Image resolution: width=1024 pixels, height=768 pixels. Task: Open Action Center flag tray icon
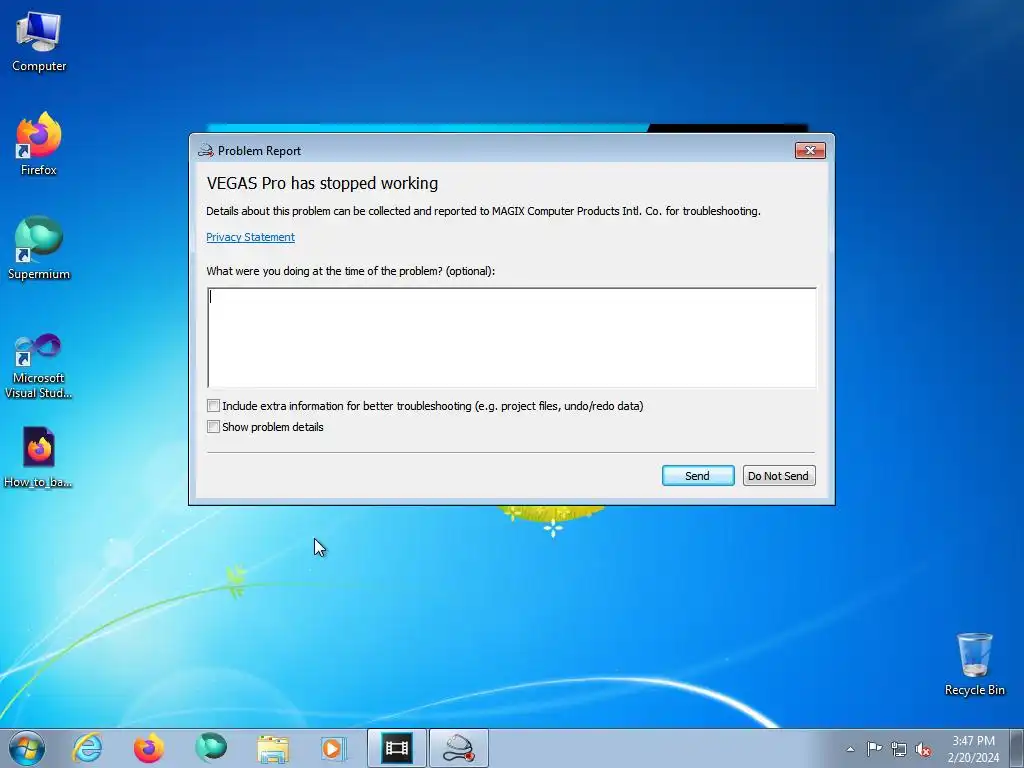874,749
